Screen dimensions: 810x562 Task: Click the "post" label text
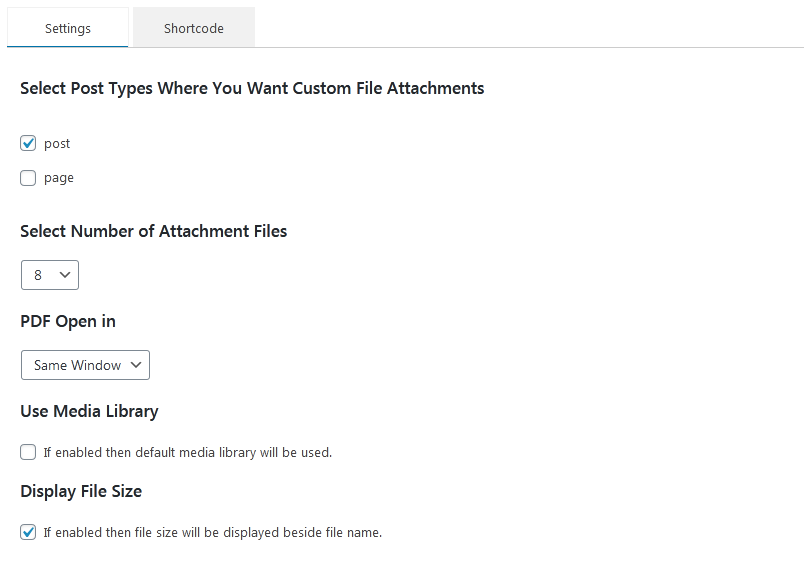tap(57, 144)
